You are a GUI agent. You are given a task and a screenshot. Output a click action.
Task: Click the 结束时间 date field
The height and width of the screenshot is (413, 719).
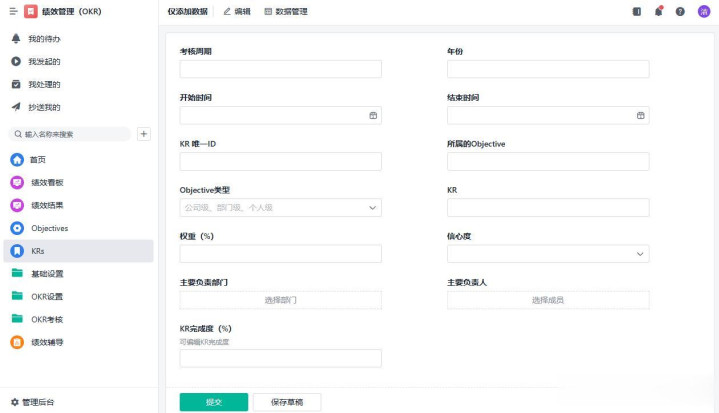point(548,116)
